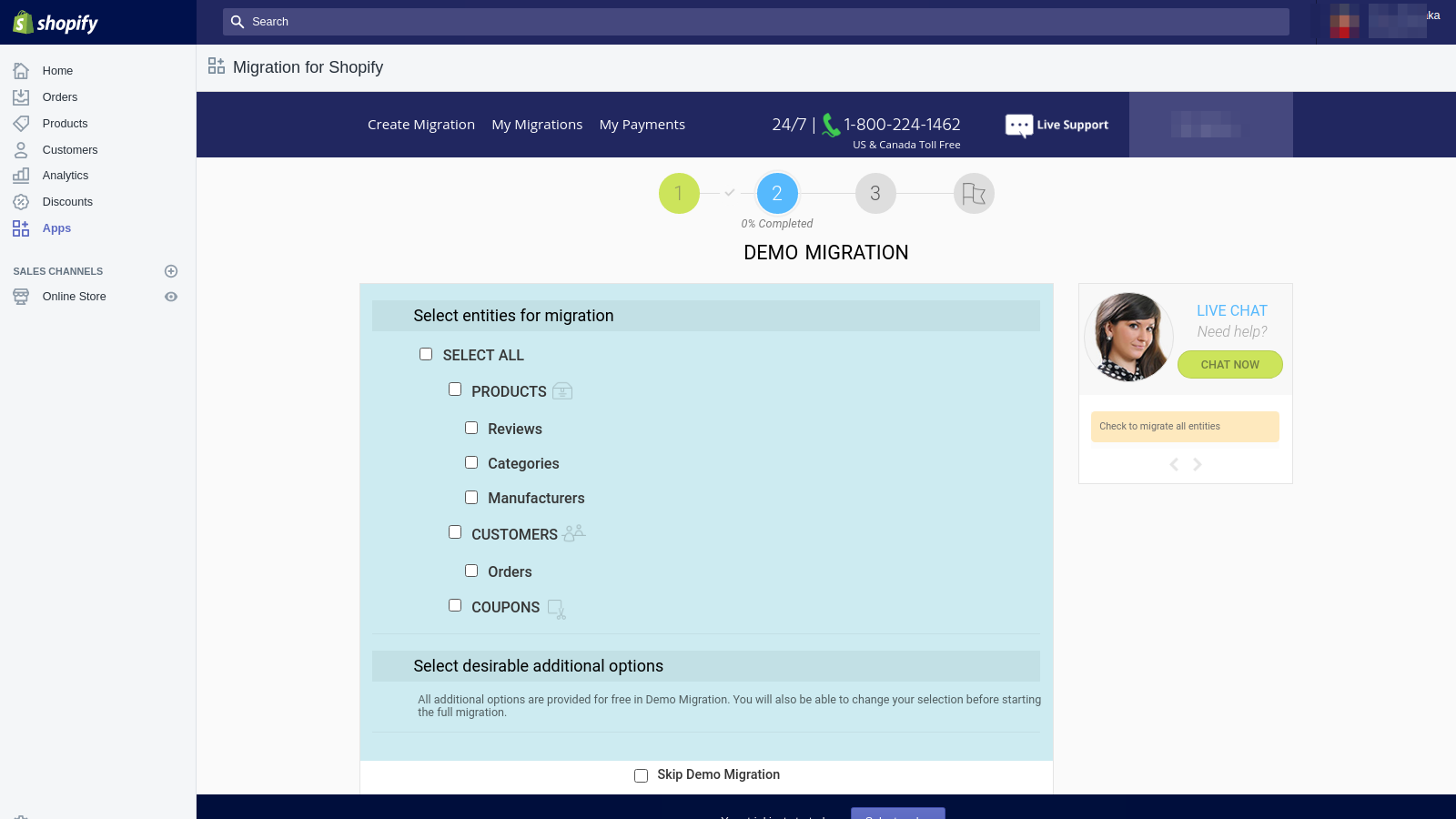Click the Shopify logo

click(56, 23)
